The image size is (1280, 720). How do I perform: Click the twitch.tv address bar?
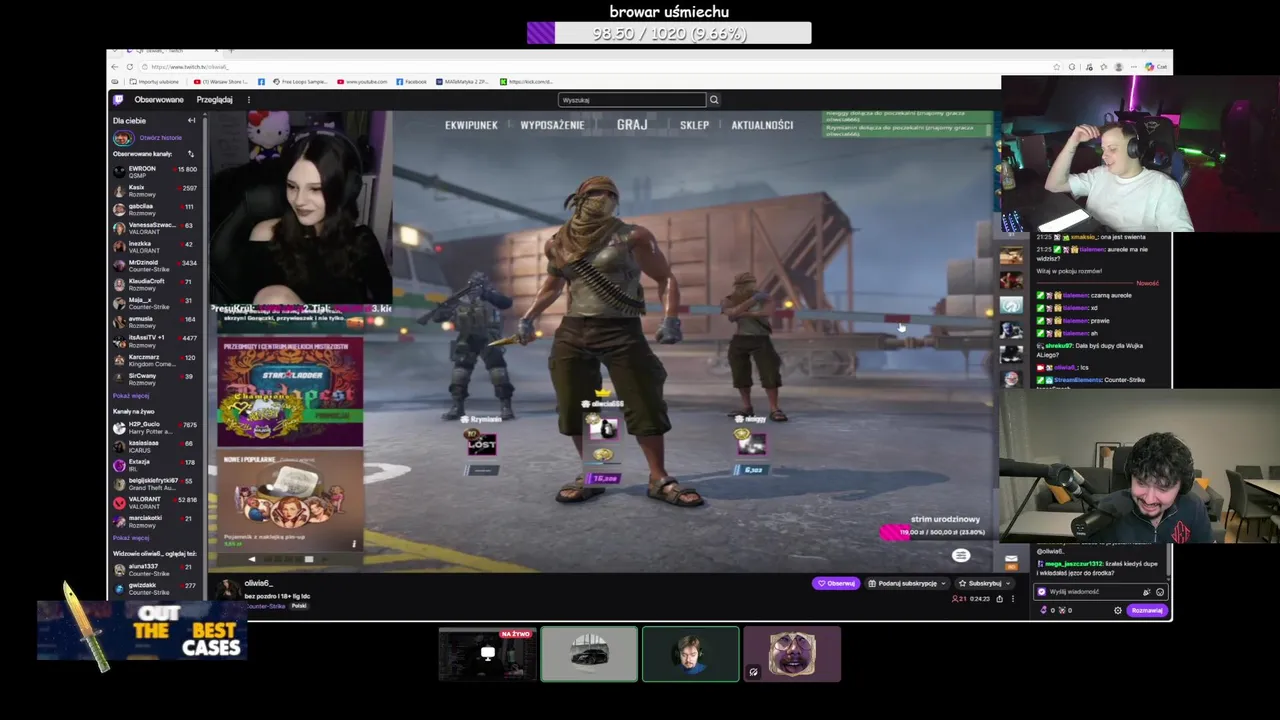(x=600, y=67)
